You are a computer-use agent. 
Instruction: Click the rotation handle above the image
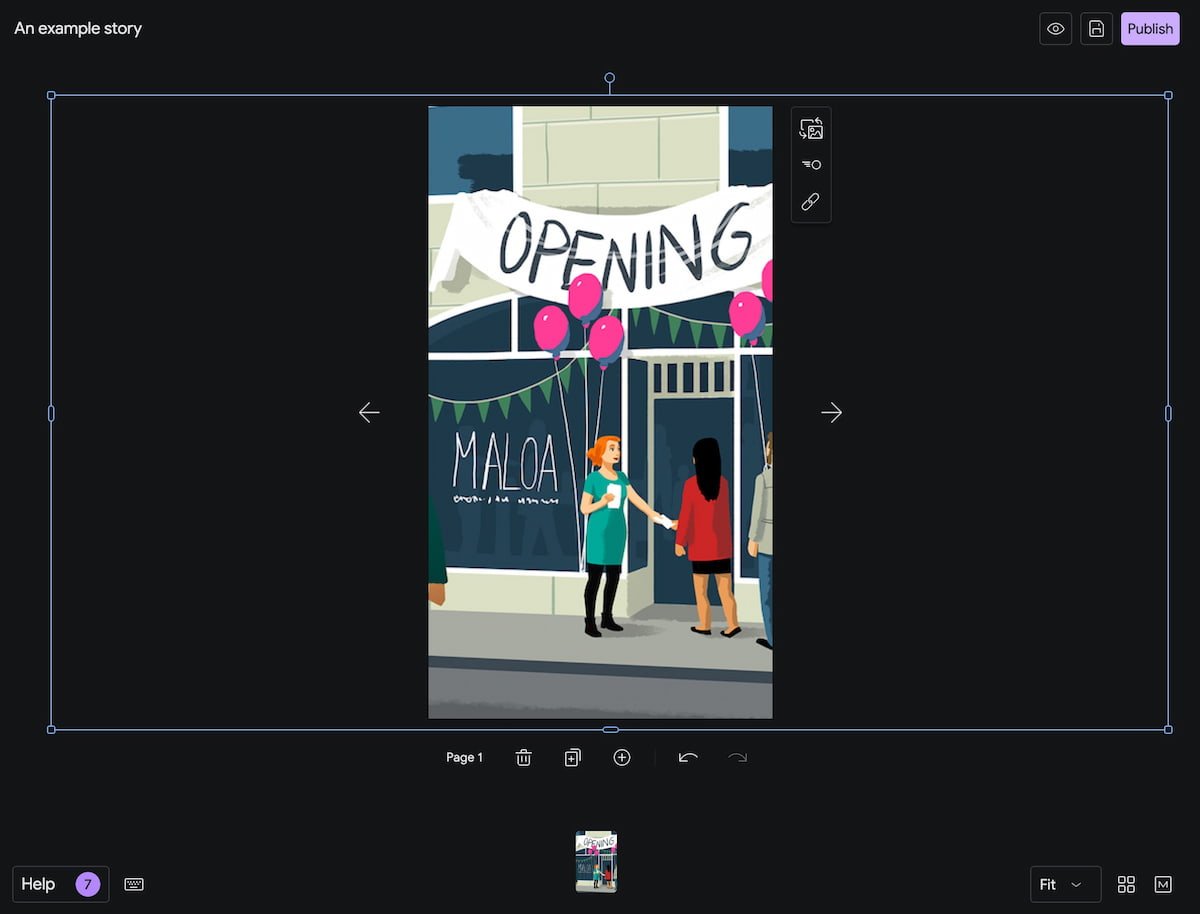point(609,78)
